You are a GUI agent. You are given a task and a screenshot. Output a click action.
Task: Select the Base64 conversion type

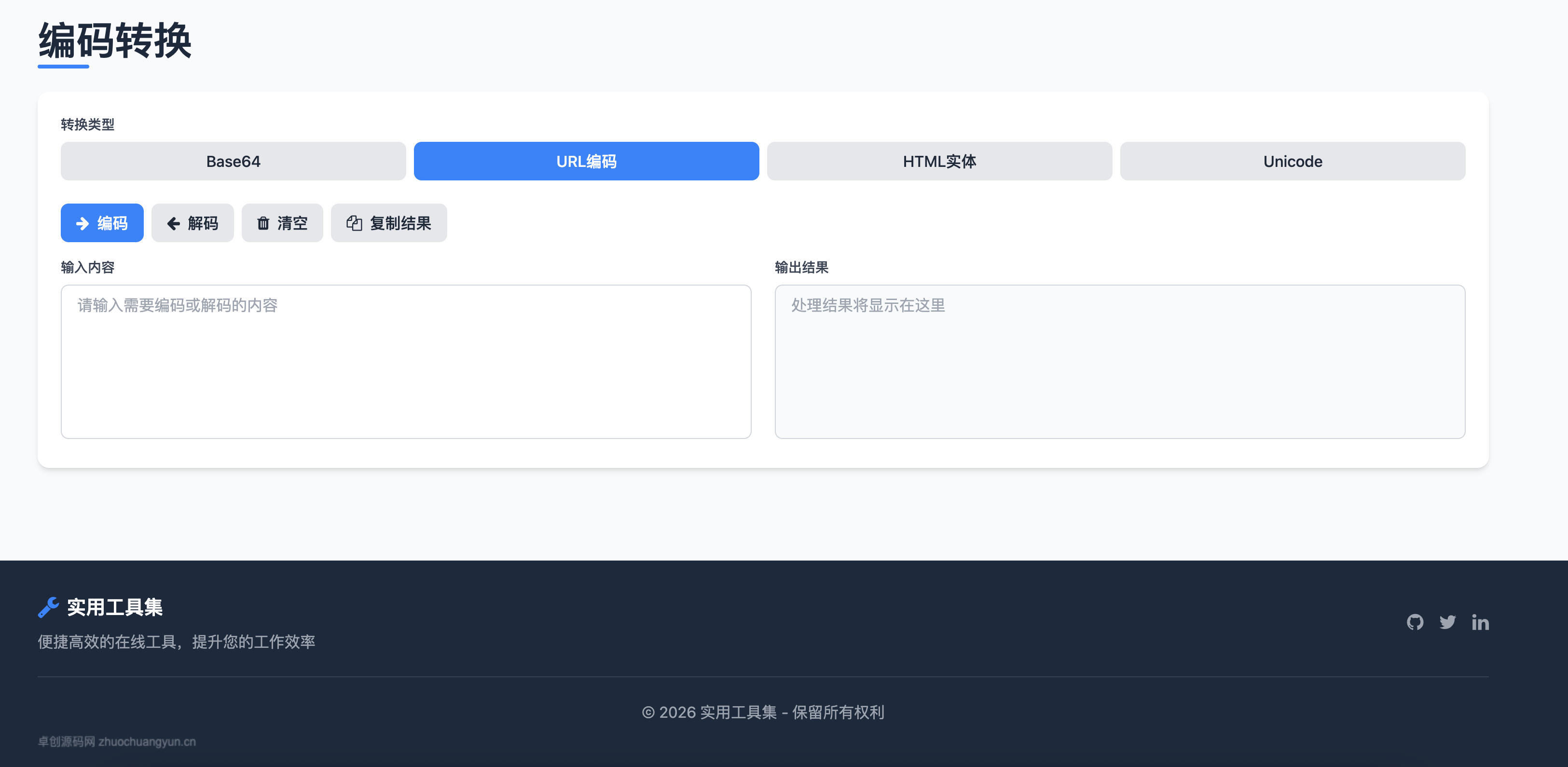(233, 161)
